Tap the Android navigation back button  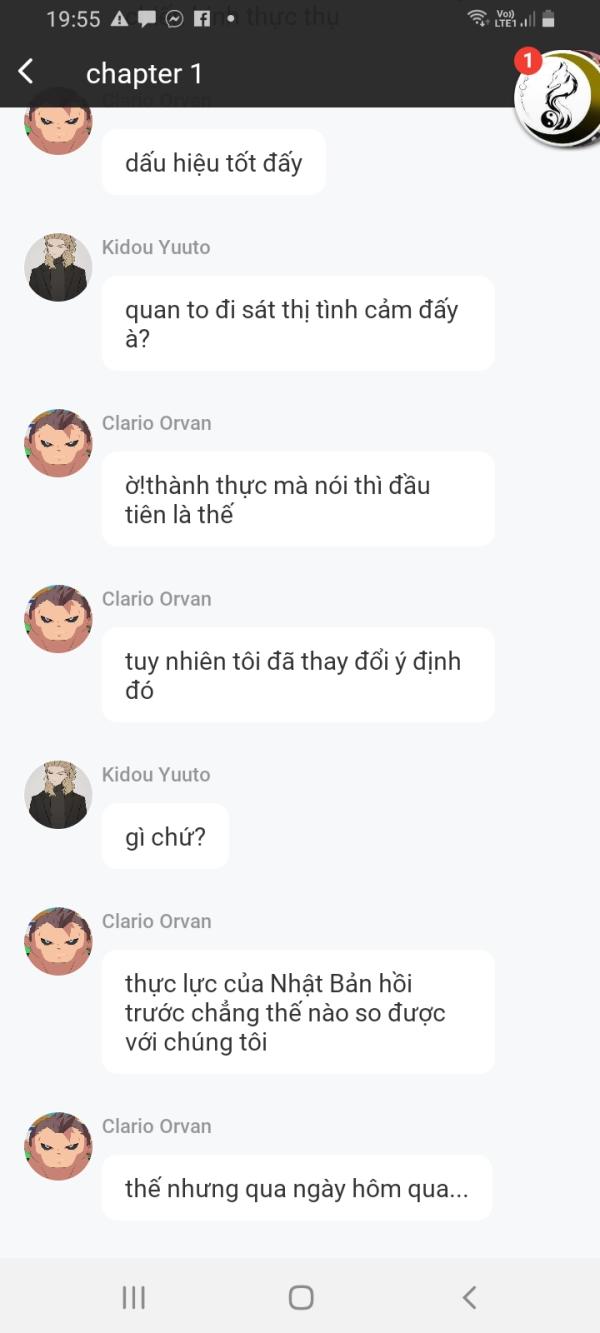469,1297
